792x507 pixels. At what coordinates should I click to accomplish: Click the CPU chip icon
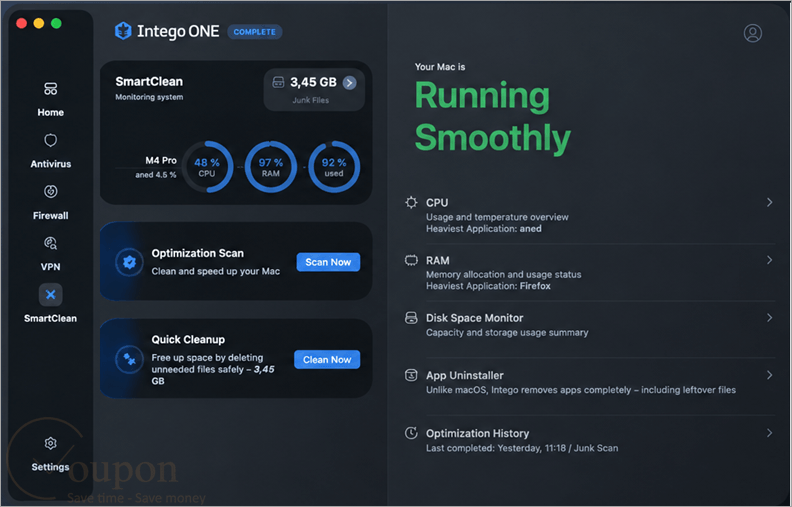[412, 202]
